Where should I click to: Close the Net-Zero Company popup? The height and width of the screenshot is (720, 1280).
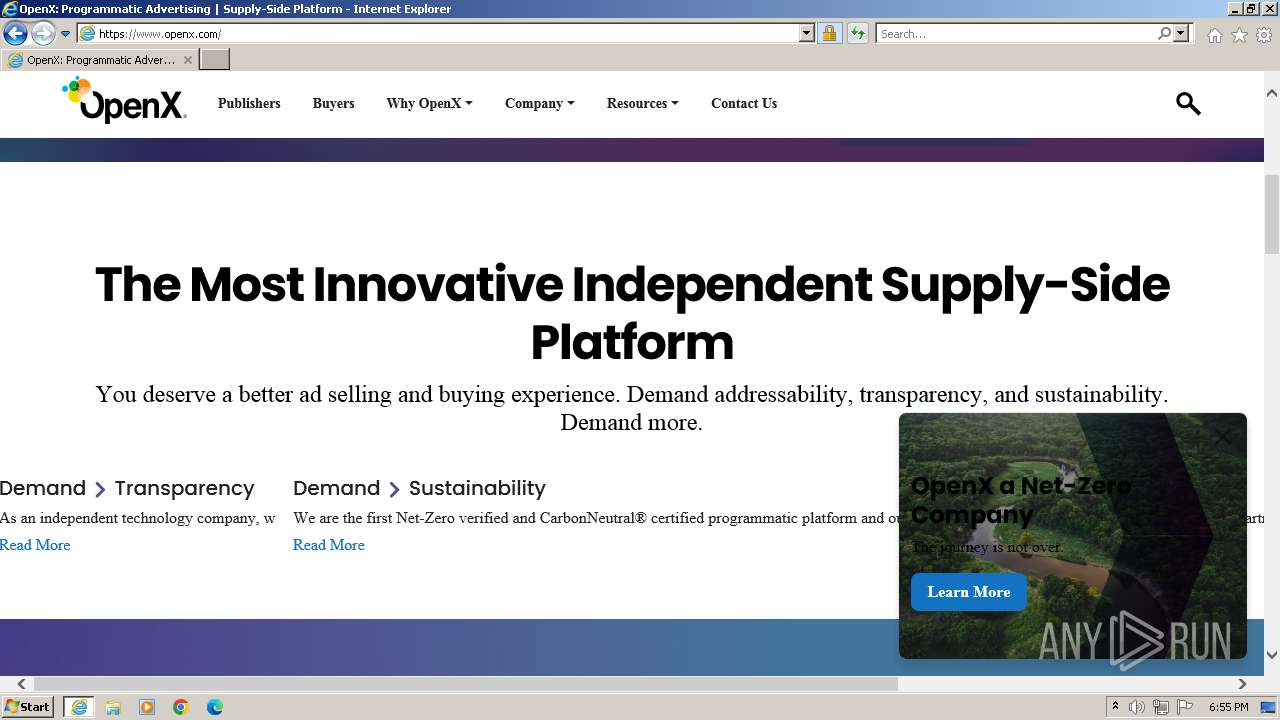click(1224, 437)
